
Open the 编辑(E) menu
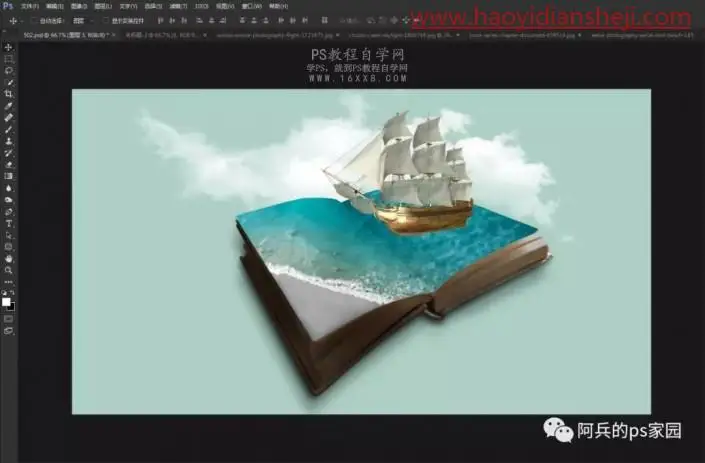[x=54, y=6]
